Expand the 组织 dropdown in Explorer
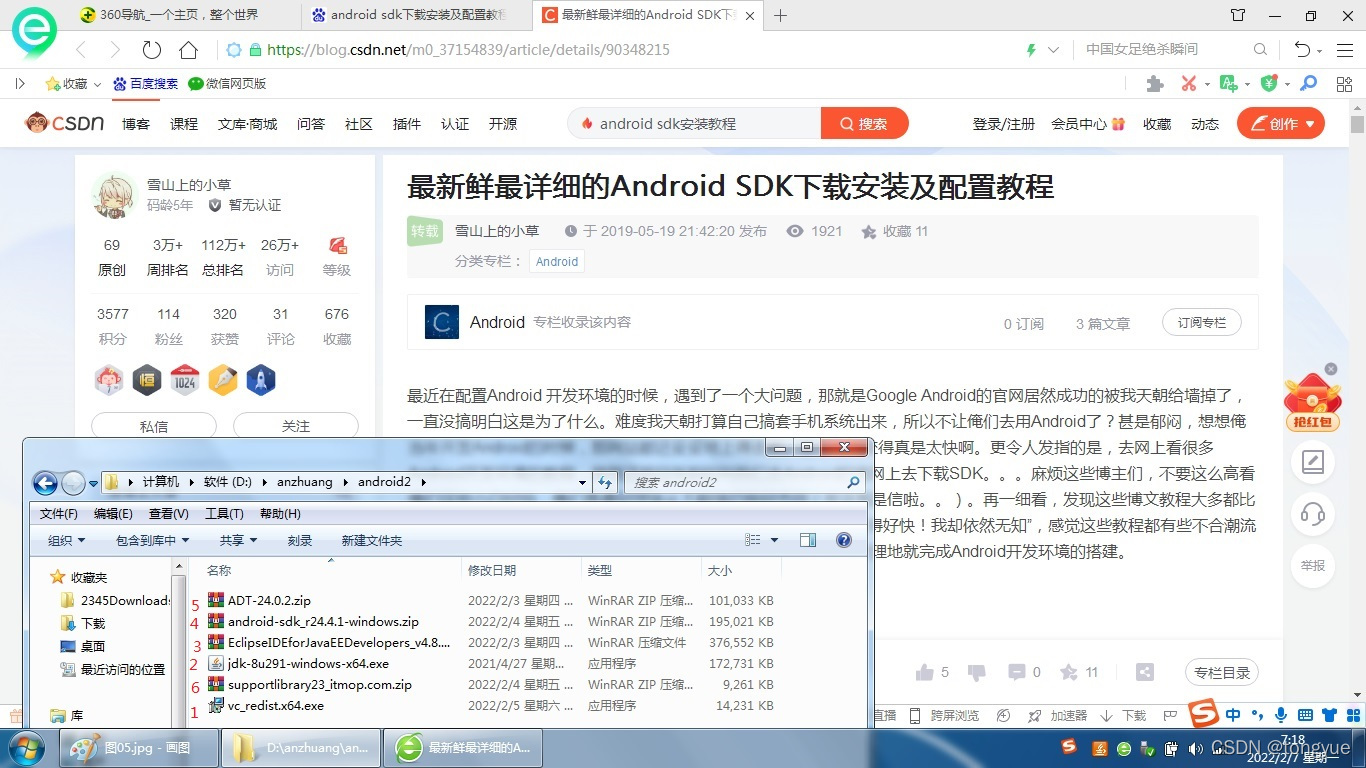1366x768 pixels. pyautogui.click(x=66, y=540)
